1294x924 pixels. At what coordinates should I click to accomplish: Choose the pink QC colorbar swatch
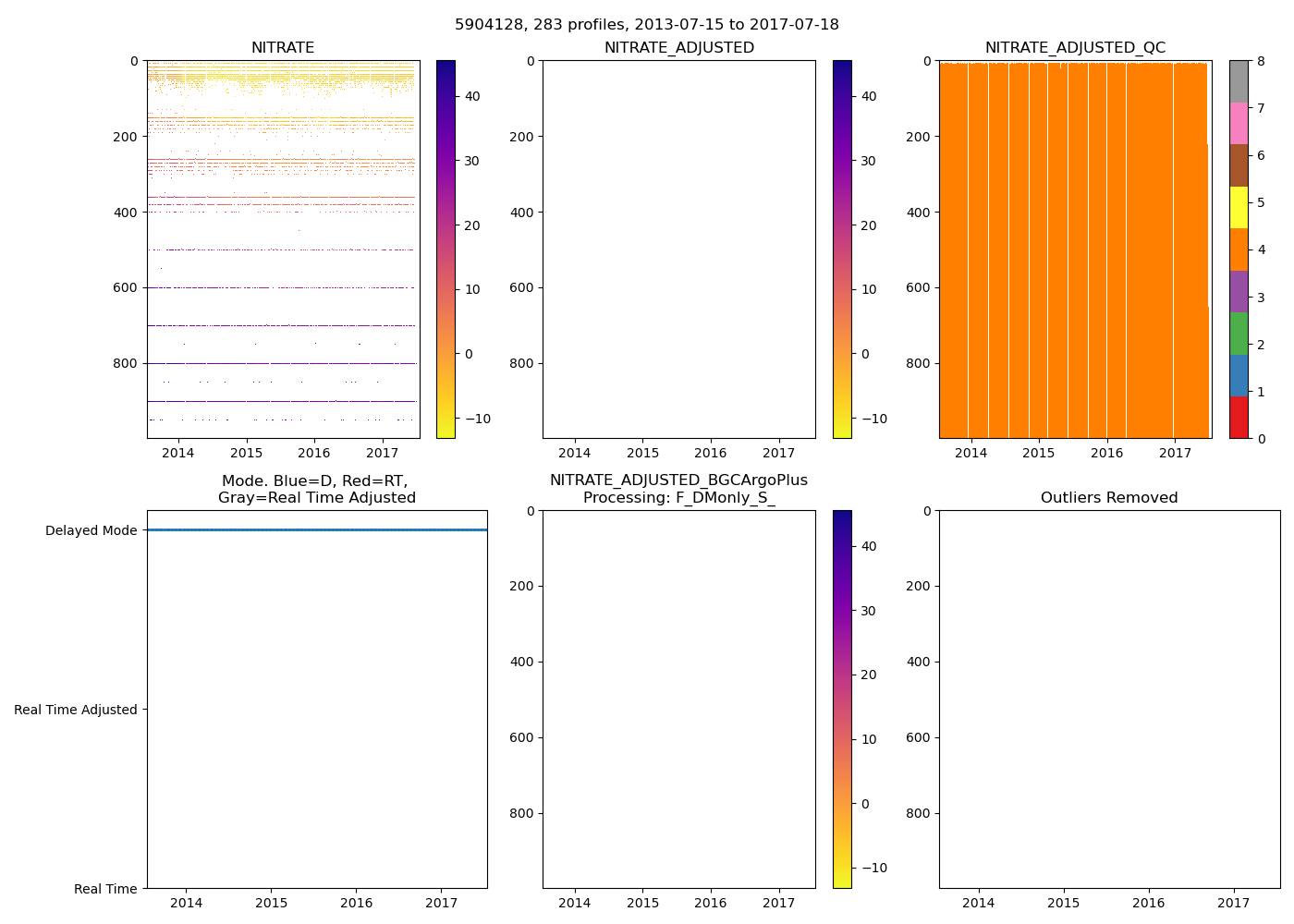[x=1239, y=123]
